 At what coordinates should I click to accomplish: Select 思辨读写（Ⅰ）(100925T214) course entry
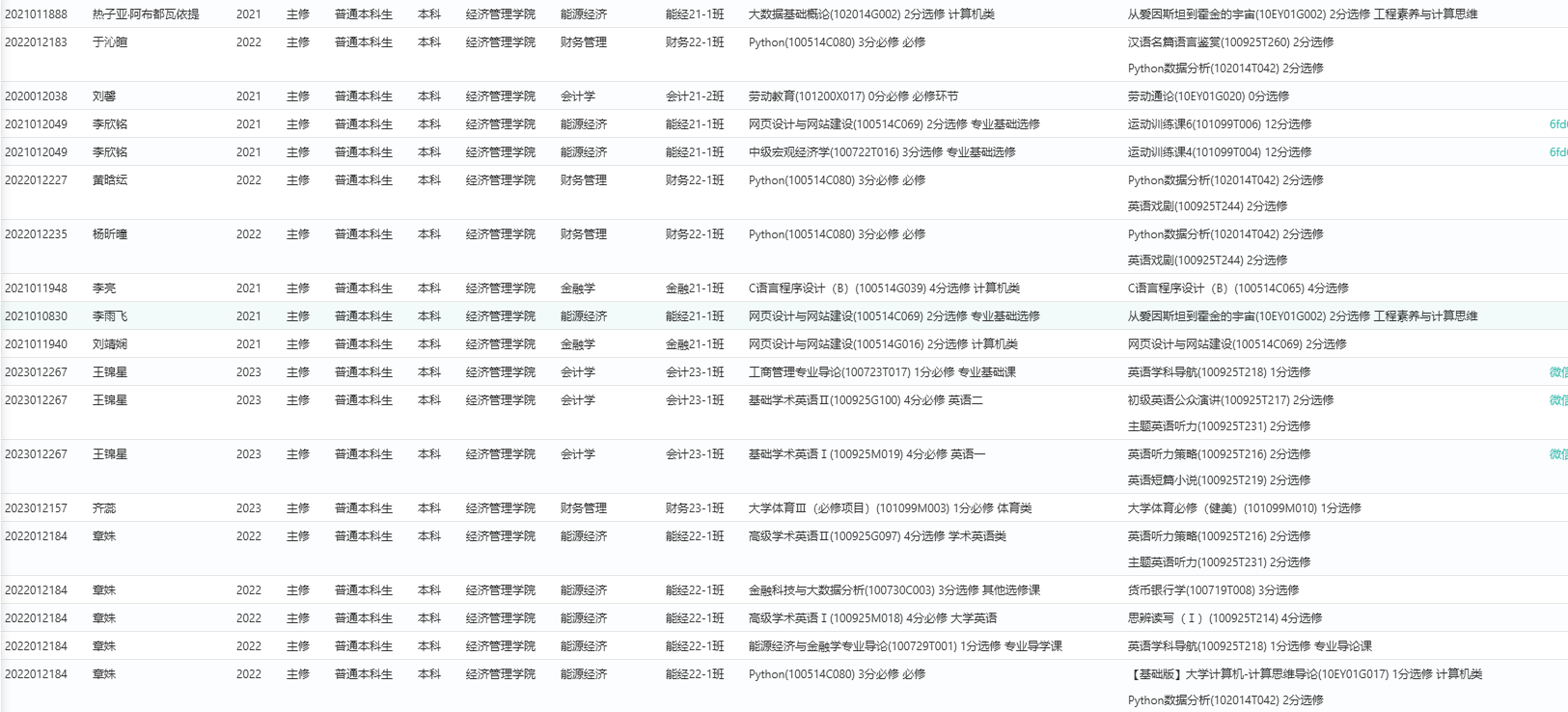coord(1224,618)
